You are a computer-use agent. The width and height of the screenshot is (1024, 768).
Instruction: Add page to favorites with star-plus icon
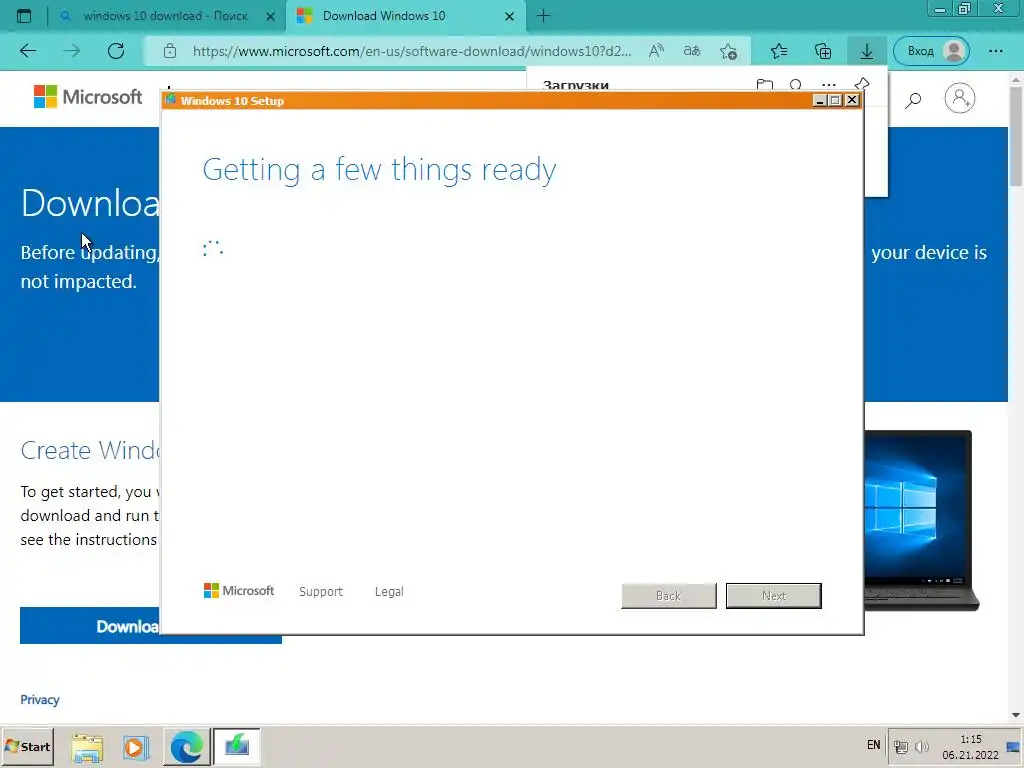[728, 51]
